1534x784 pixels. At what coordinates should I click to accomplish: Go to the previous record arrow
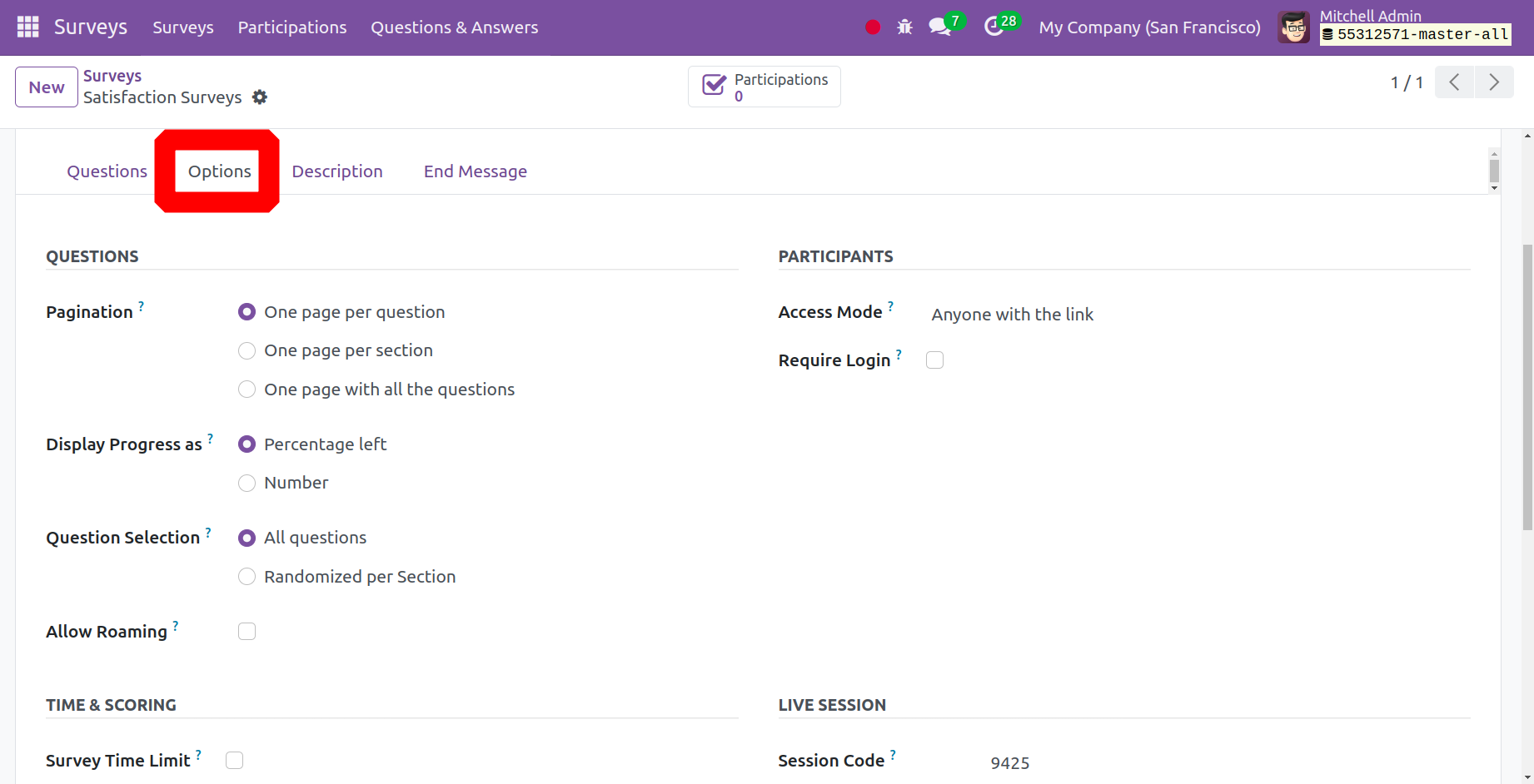point(1454,82)
